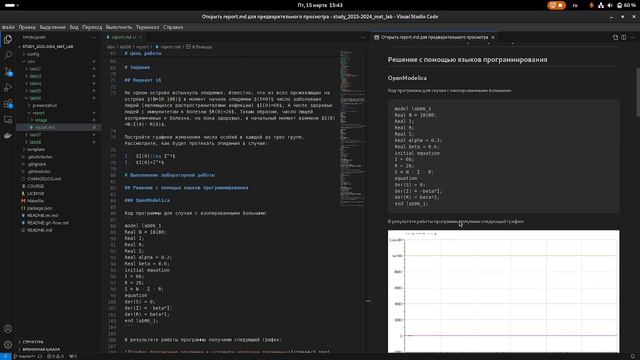Open the battery 60% indicator
640x360 pixels.
626,5
